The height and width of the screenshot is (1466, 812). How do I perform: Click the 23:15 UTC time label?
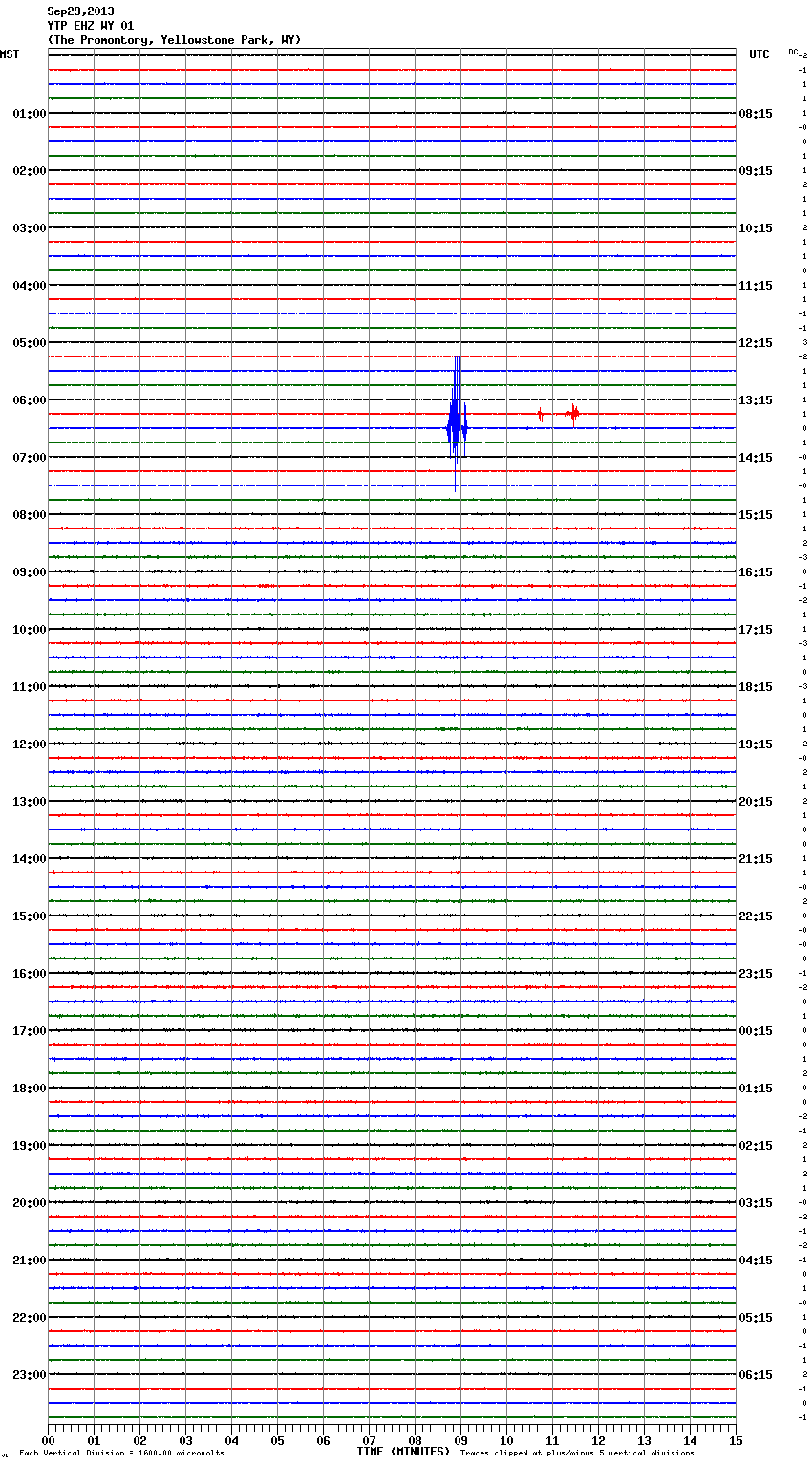[756, 974]
